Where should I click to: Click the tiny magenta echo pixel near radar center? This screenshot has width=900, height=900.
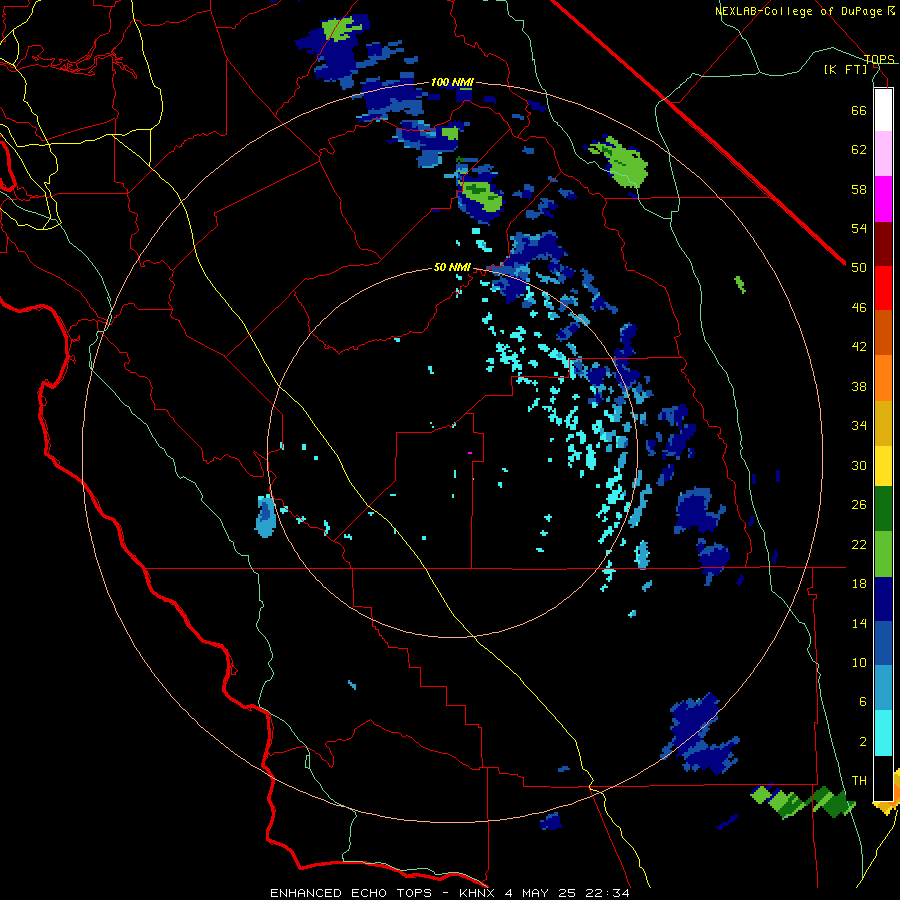(x=470, y=453)
